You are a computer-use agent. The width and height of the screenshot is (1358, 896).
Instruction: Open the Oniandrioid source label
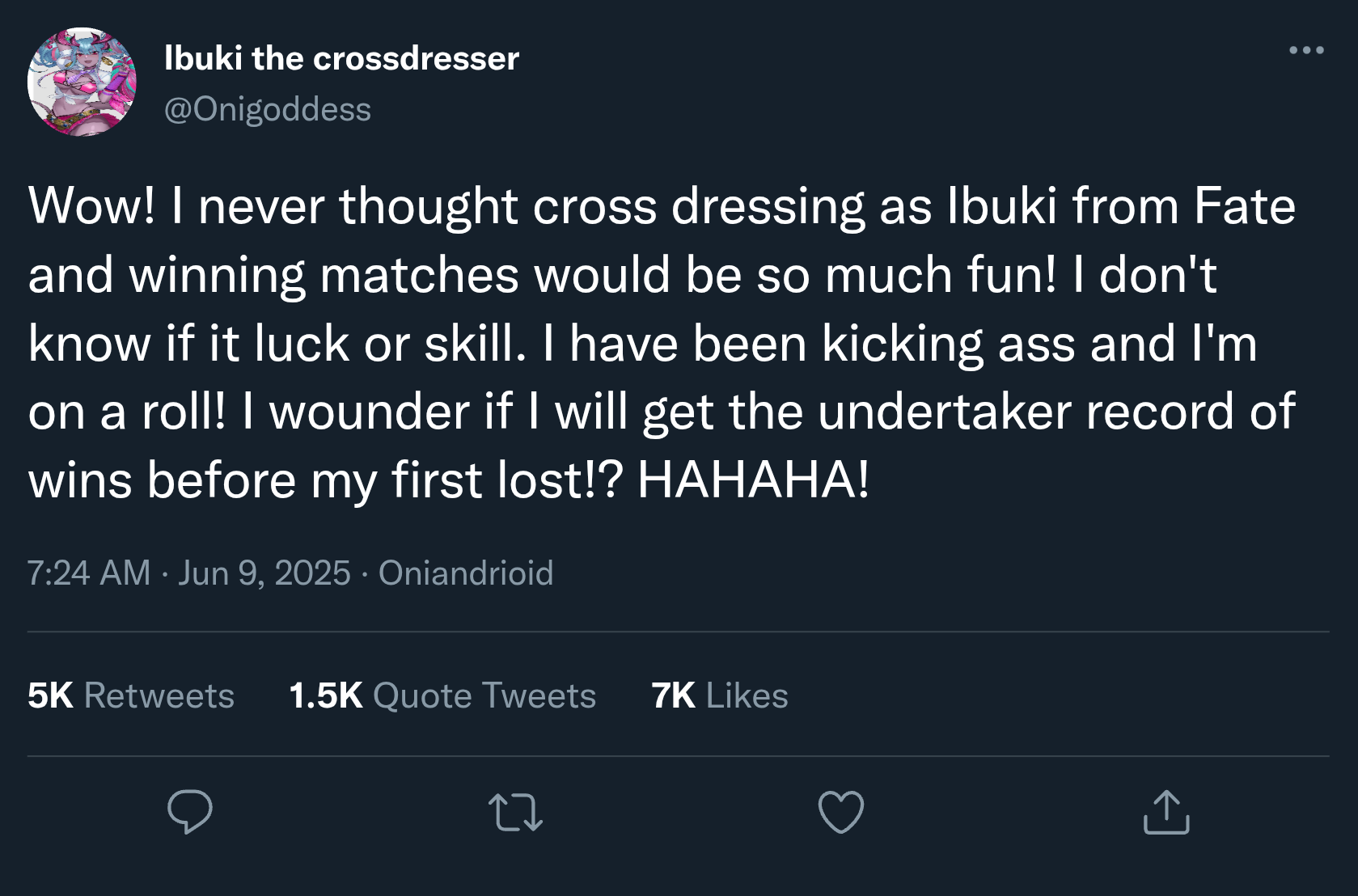(x=466, y=573)
